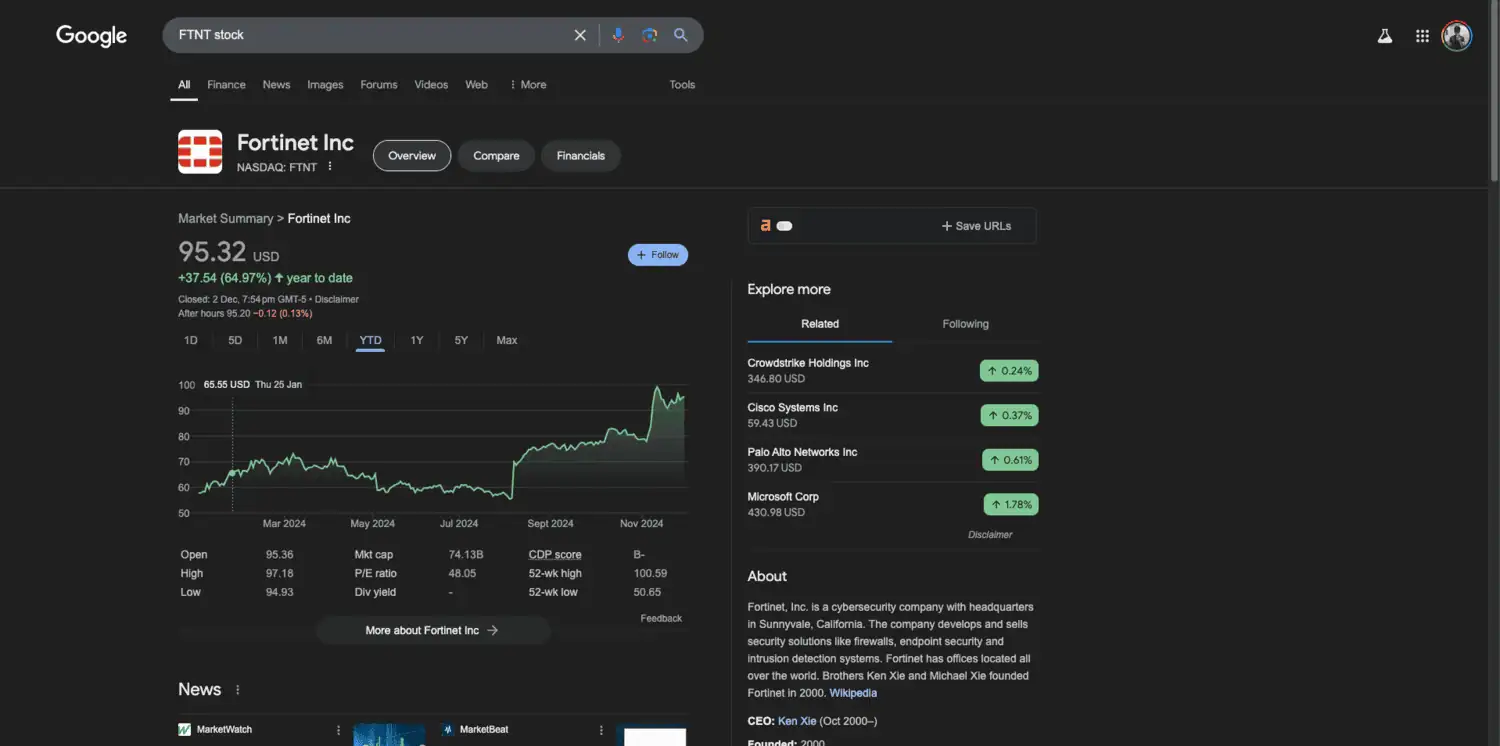Screen dimensions: 1500x746
Task: Click the MarketWatch source icon
Action: coord(184,730)
